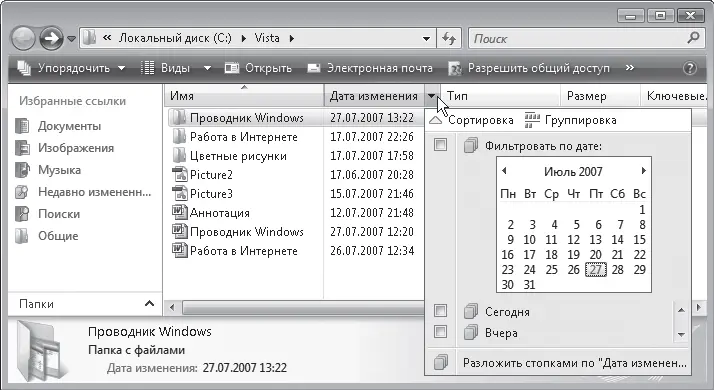Select the Picture3 file icon

point(179,194)
